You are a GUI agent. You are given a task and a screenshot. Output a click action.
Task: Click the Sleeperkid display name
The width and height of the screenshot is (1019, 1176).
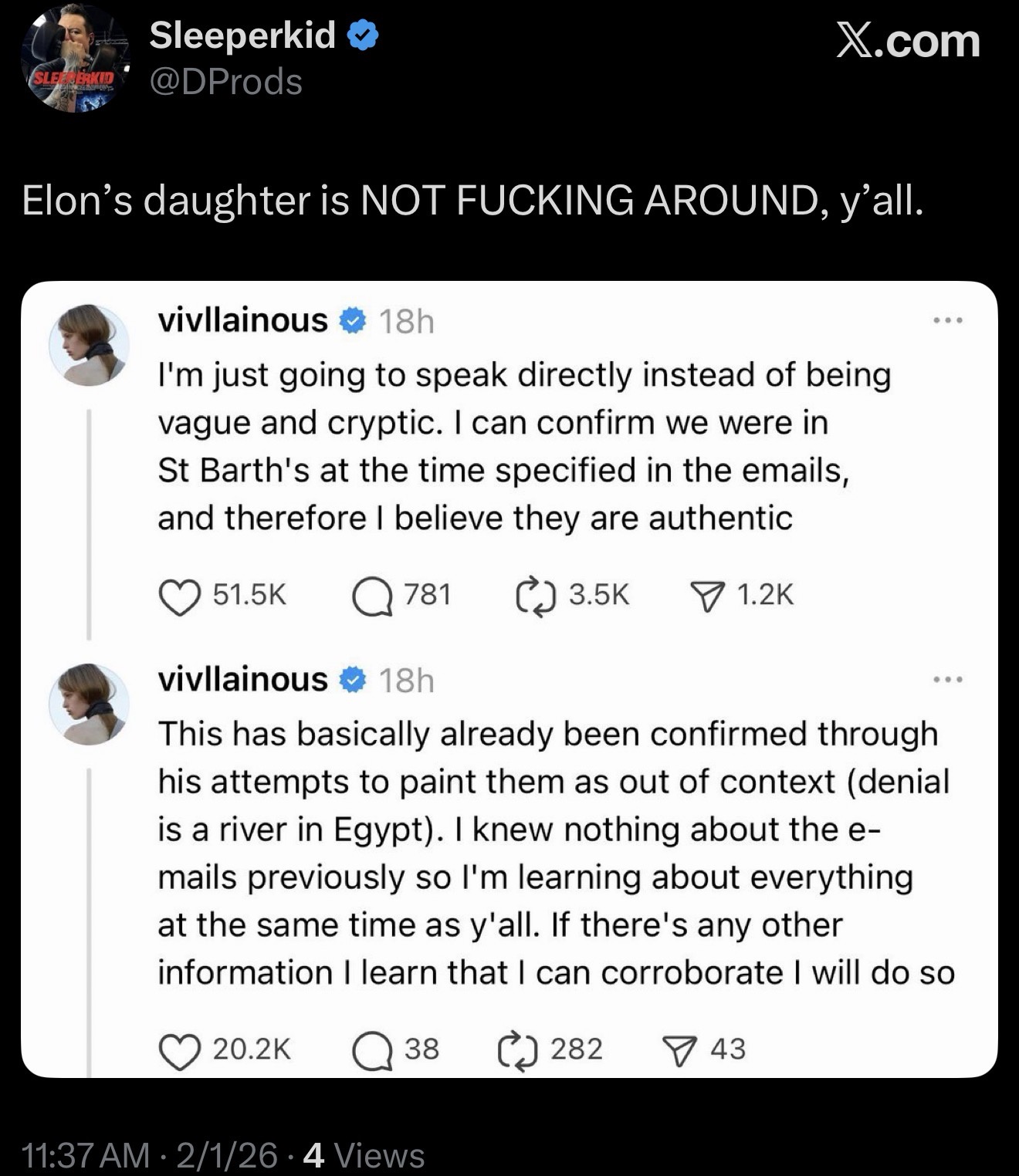pyautogui.click(x=242, y=35)
